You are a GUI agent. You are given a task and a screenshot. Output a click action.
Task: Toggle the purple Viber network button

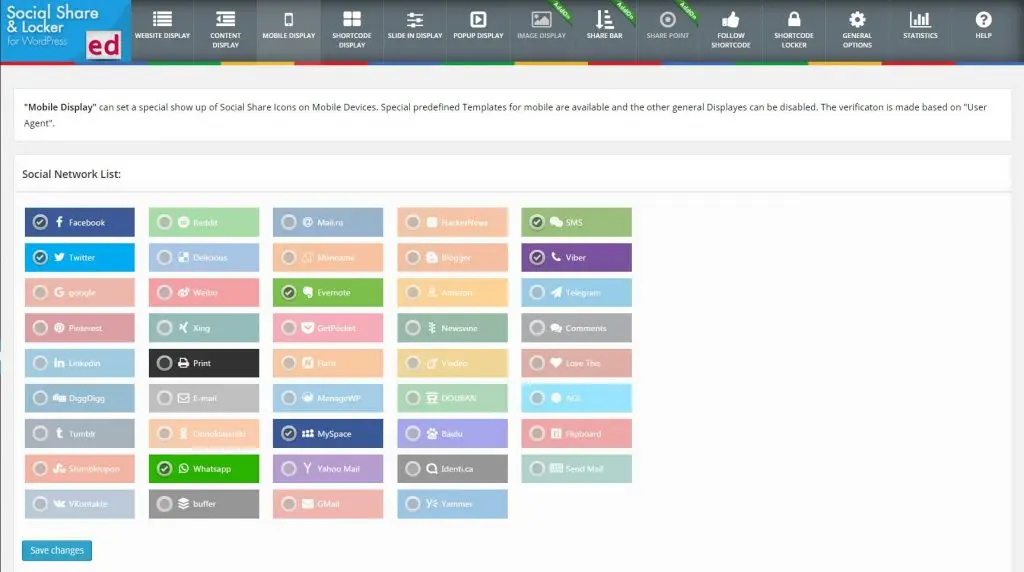[x=577, y=257]
